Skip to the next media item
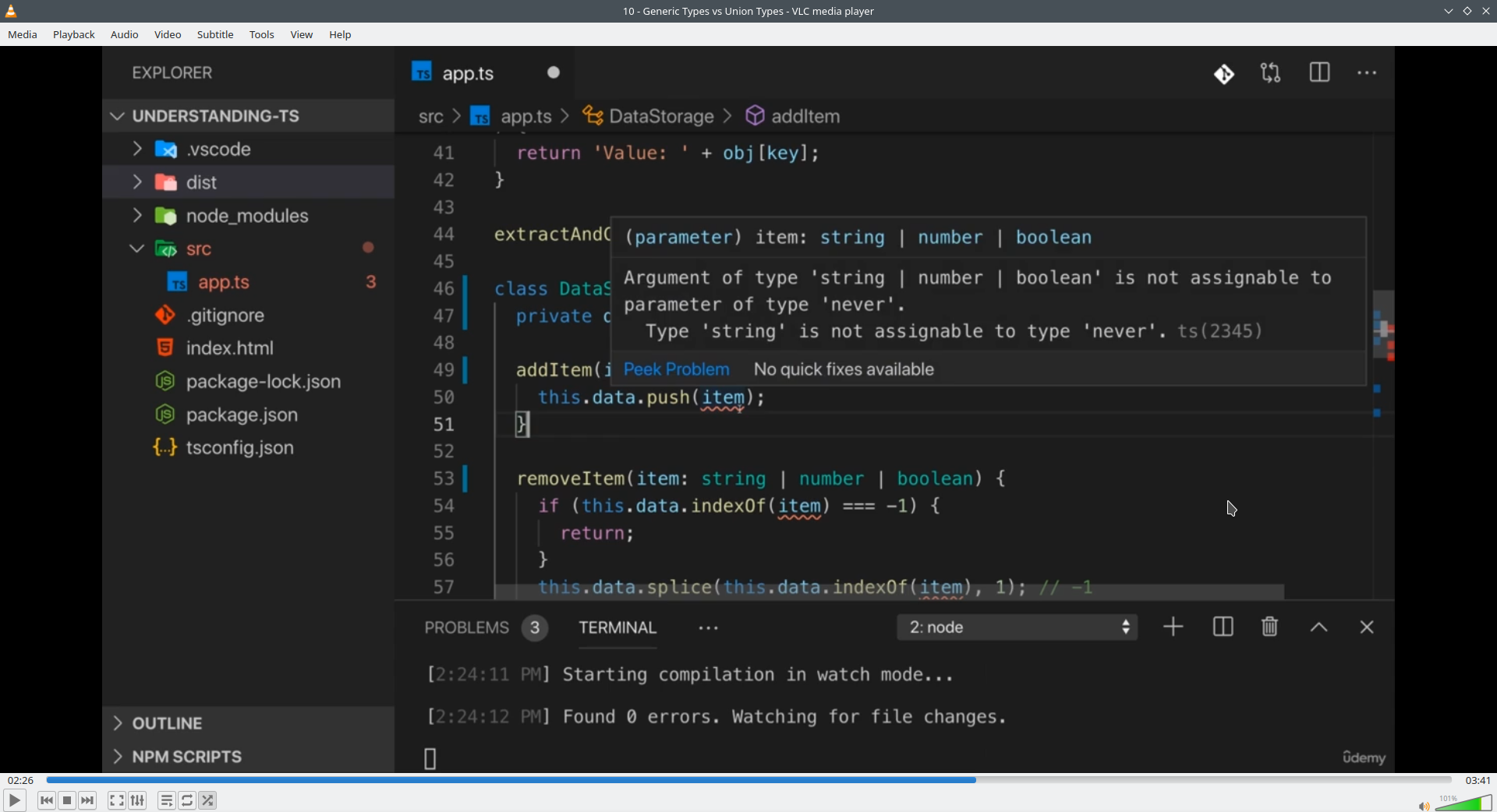The height and width of the screenshot is (812, 1497). coord(88,800)
